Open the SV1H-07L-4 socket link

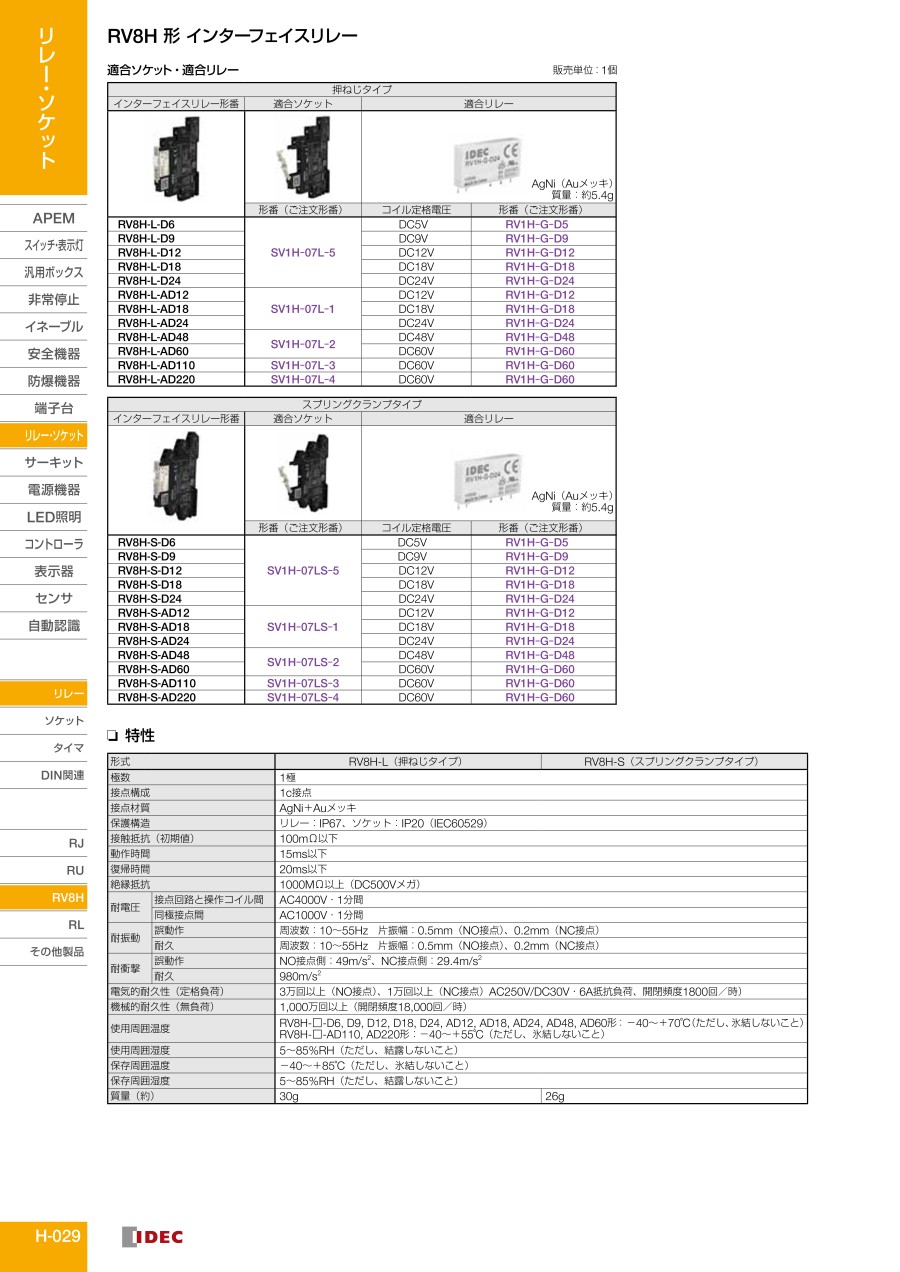point(302,379)
